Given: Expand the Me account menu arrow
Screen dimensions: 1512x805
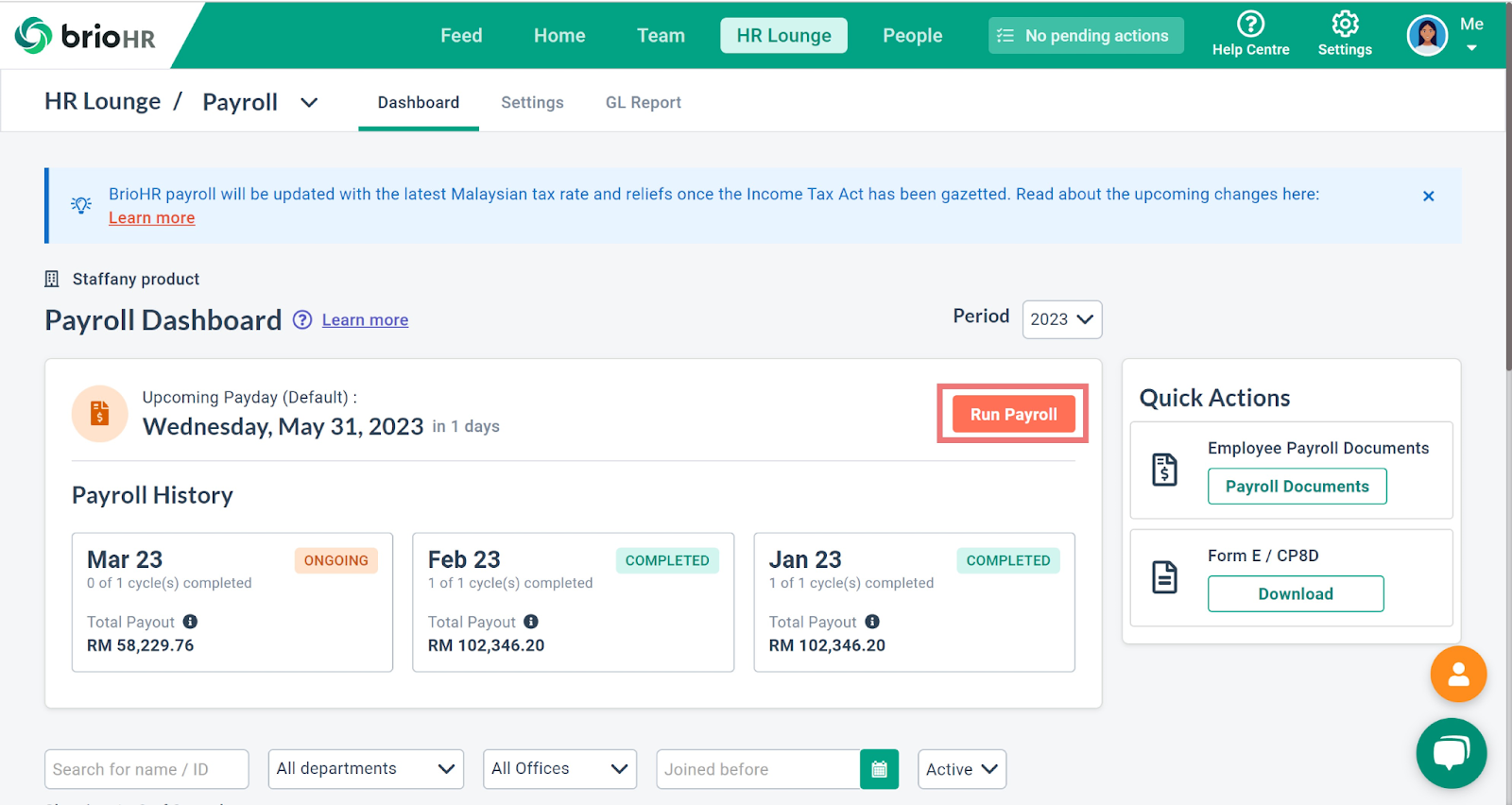Looking at the screenshot, I should [x=1471, y=48].
